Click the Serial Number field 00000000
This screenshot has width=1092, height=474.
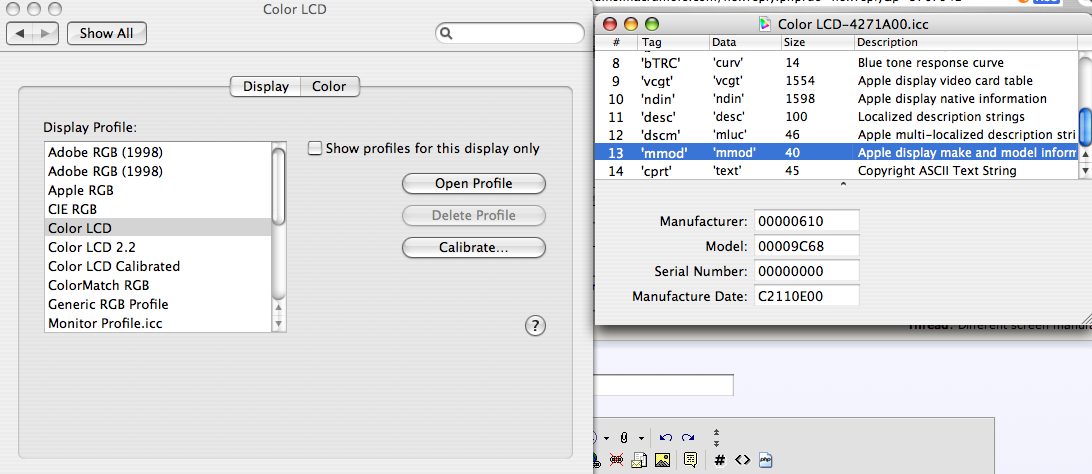coord(806,271)
